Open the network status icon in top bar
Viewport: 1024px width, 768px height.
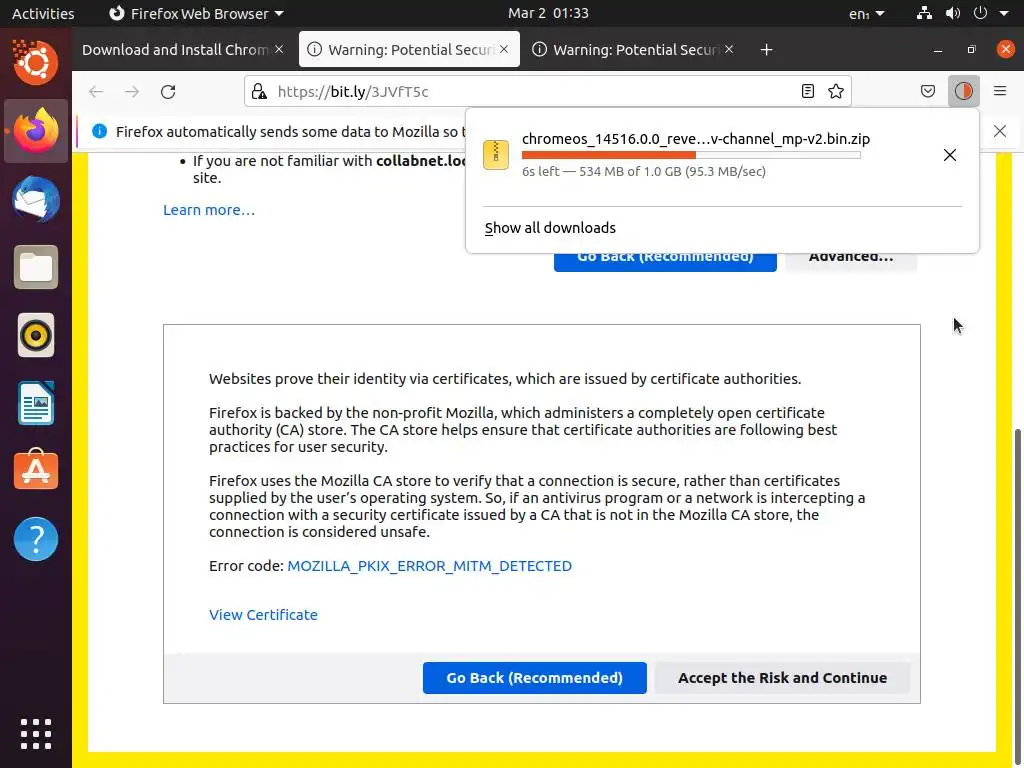(924, 13)
